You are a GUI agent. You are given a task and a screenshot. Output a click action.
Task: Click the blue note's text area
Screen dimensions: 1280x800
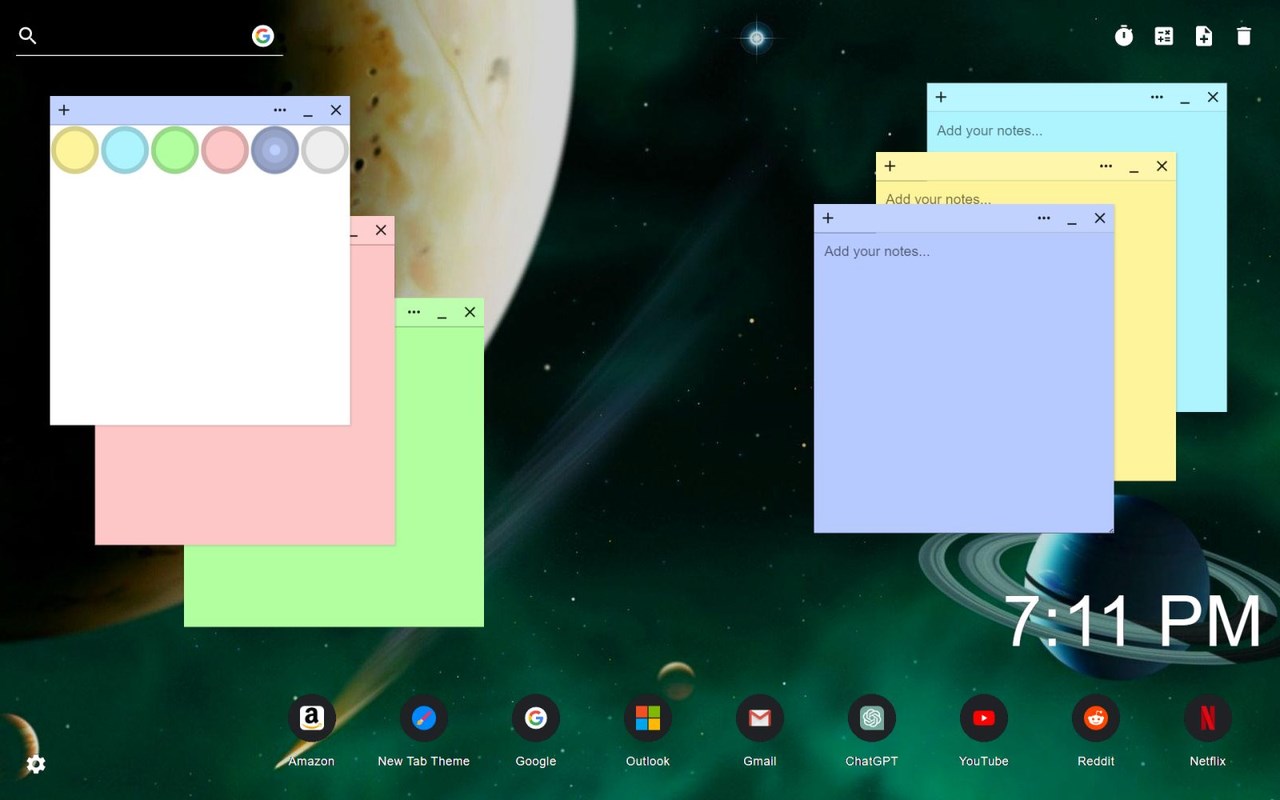[x=964, y=382]
